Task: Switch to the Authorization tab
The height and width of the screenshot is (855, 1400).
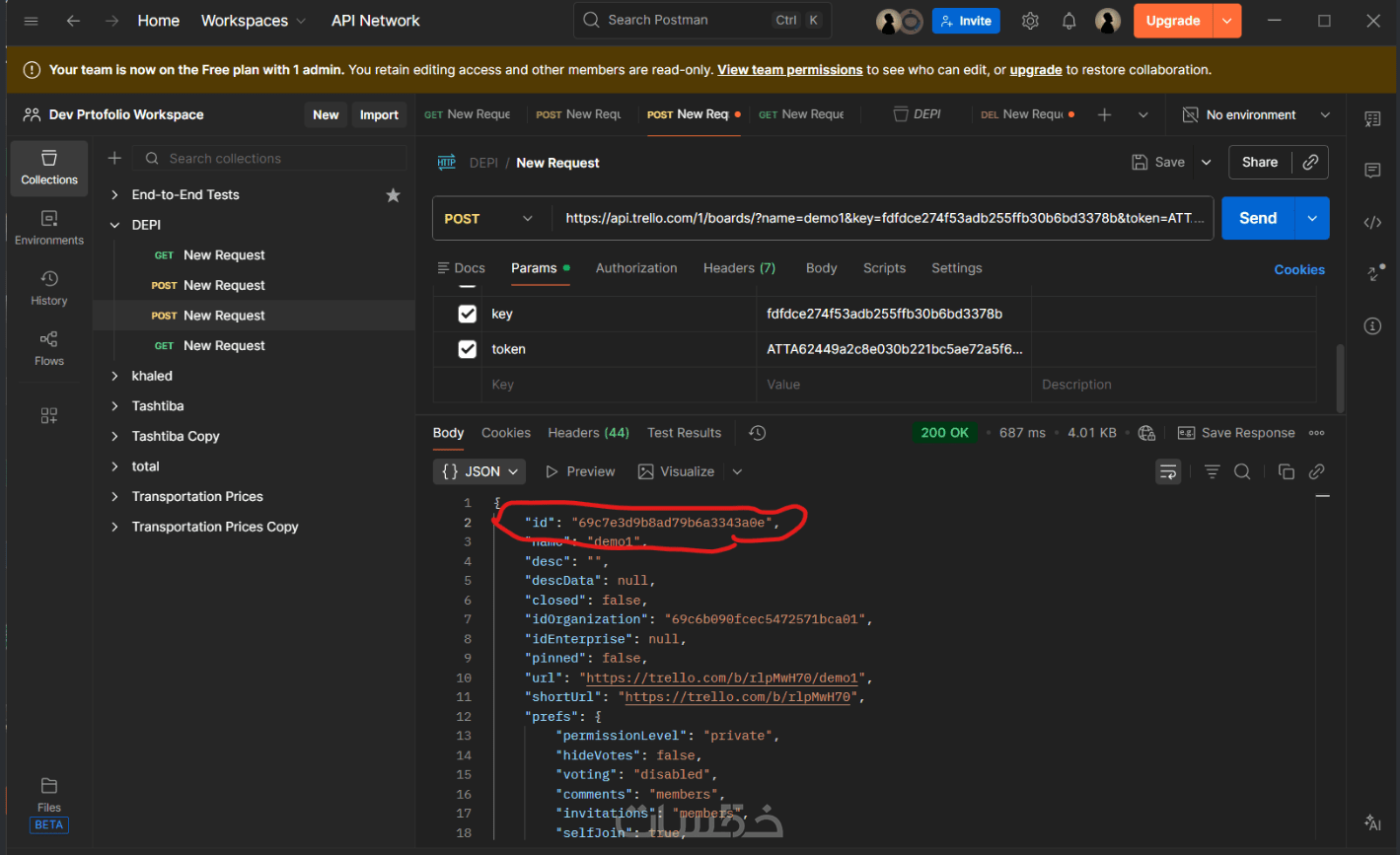Action: pos(636,268)
